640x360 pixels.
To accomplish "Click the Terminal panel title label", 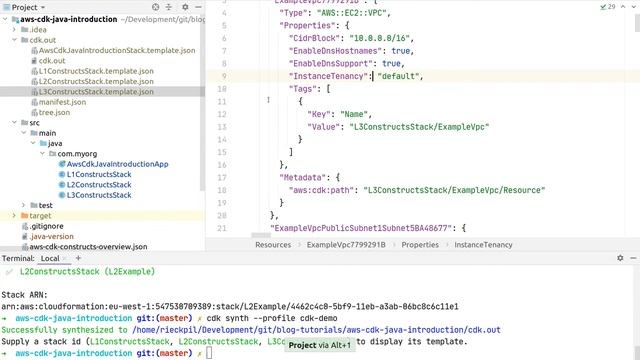I will [18, 258].
